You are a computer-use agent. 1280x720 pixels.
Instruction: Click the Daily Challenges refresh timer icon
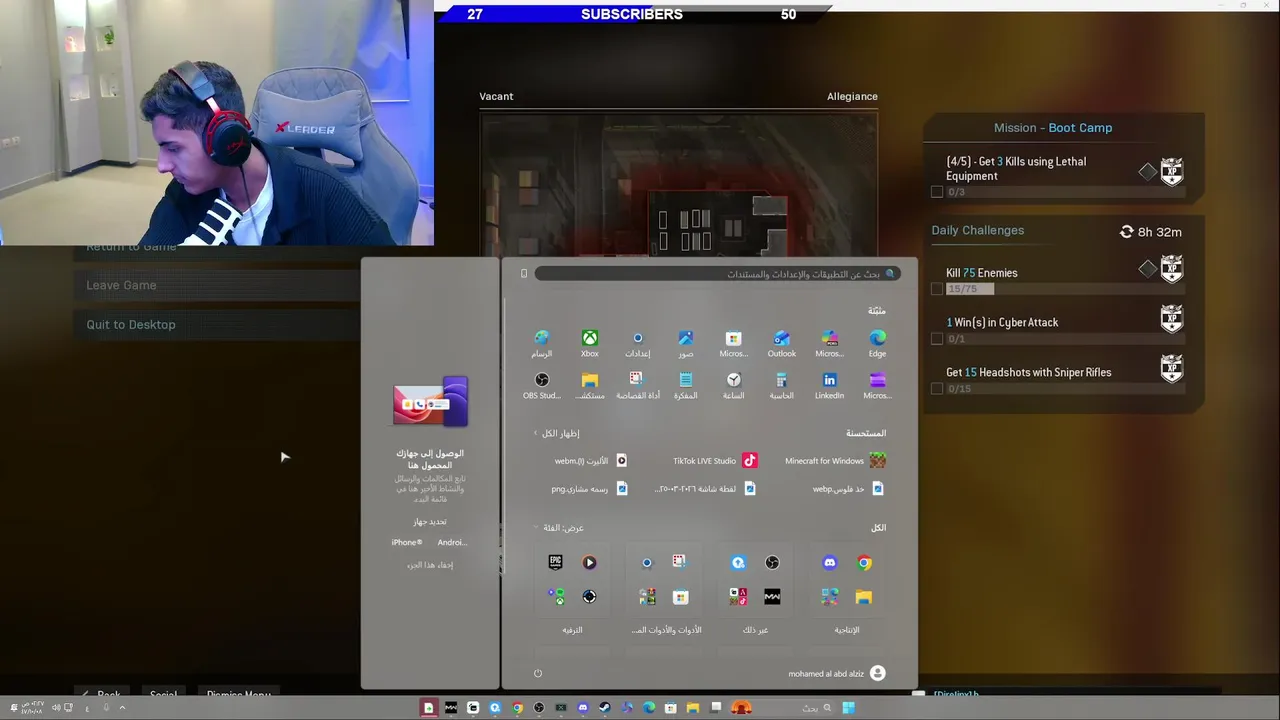coord(1127,231)
